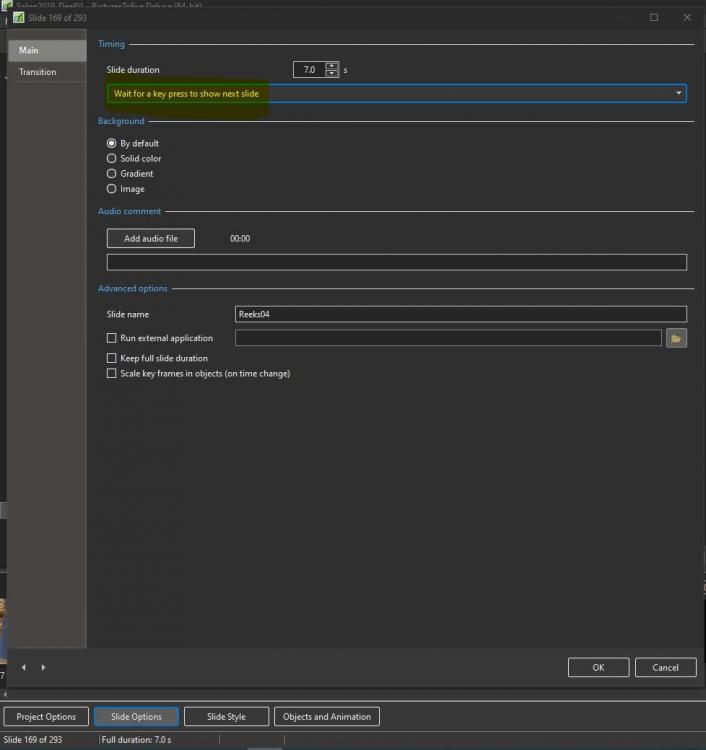
Task: Close the slide options dialog
Action: point(687,17)
